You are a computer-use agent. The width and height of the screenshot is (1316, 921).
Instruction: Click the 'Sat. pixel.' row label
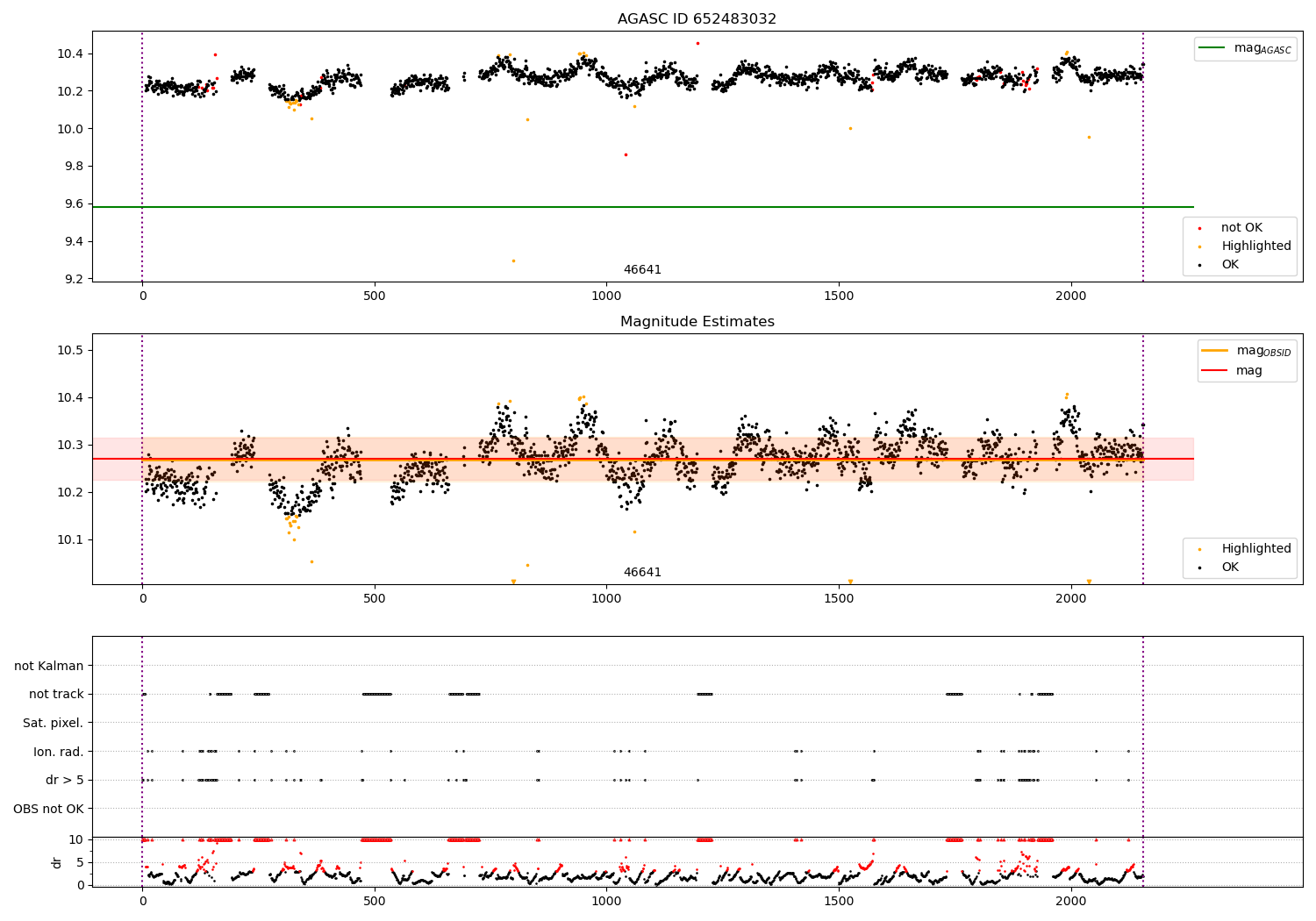pos(54,724)
